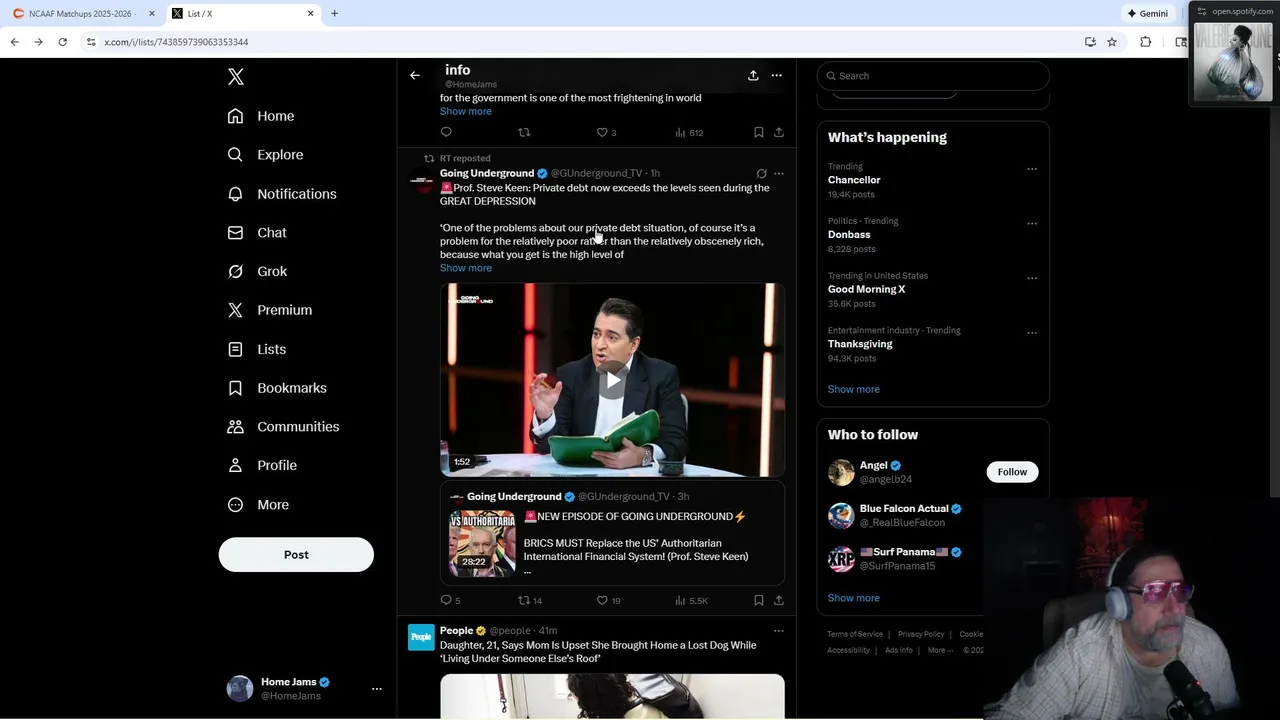Open Going Underground profile name
Viewport: 1280px width, 720px height.
(x=487, y=173)
